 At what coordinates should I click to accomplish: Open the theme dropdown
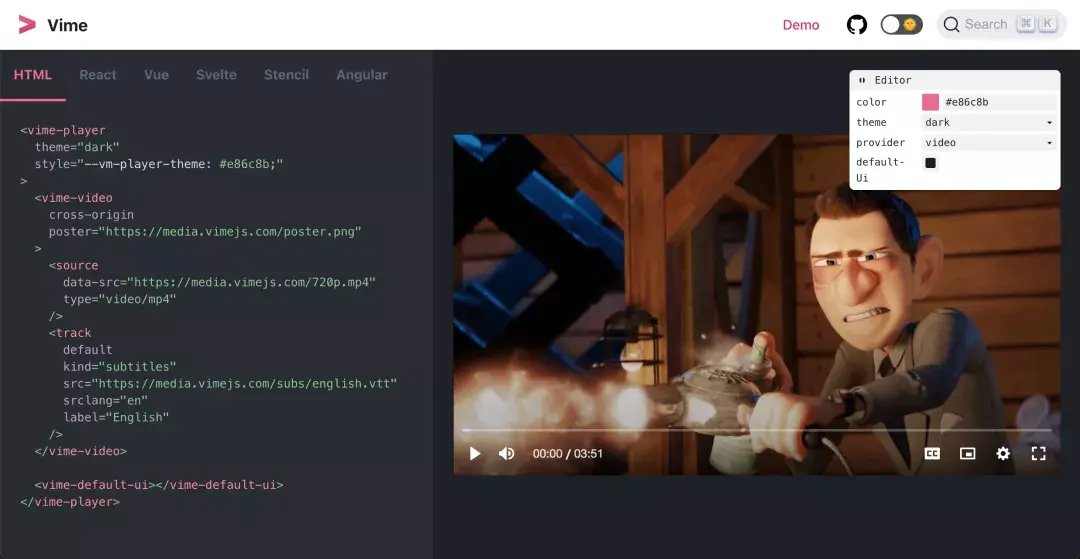point(989,123)
